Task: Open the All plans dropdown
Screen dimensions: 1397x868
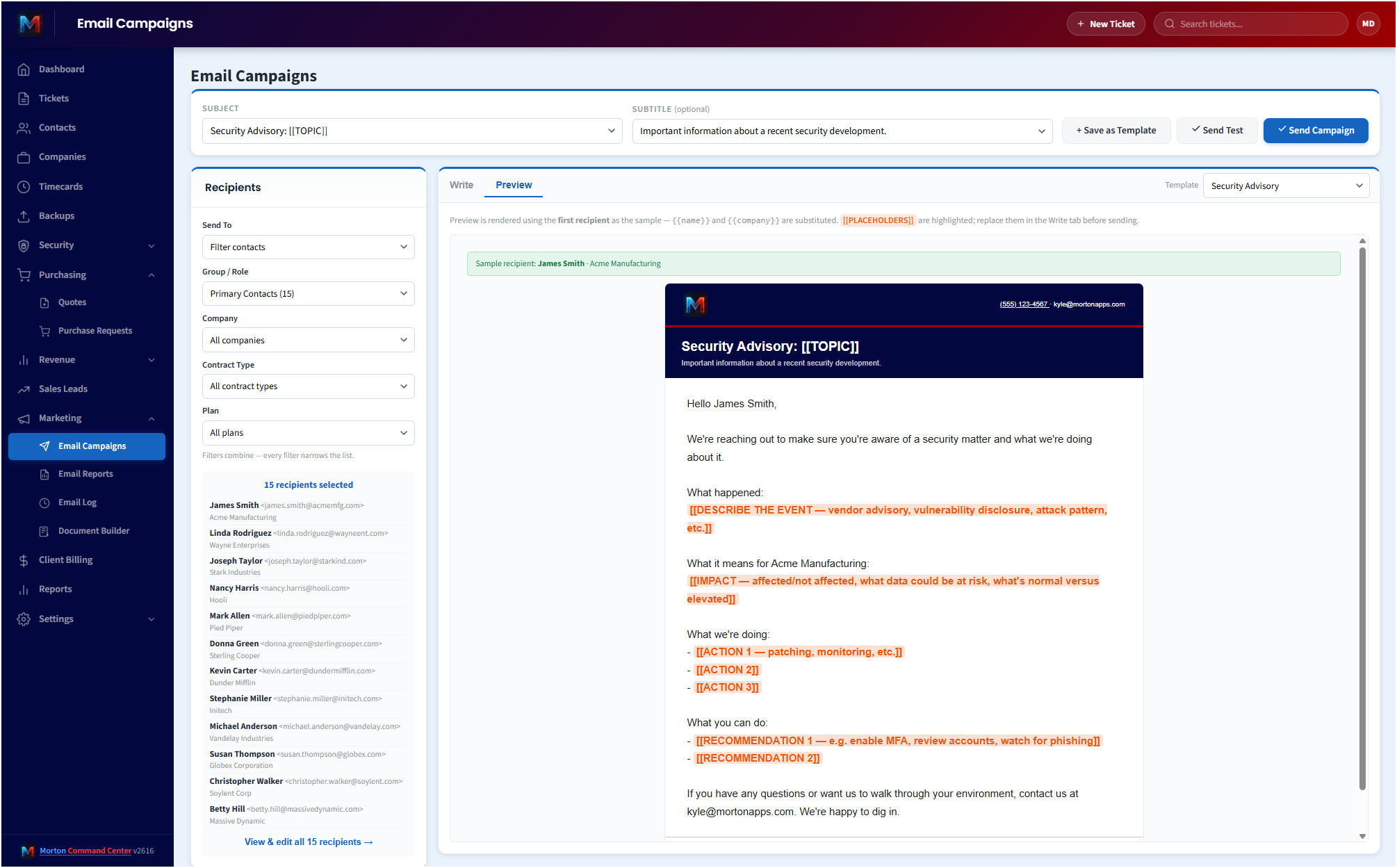Action: [308, 433]
